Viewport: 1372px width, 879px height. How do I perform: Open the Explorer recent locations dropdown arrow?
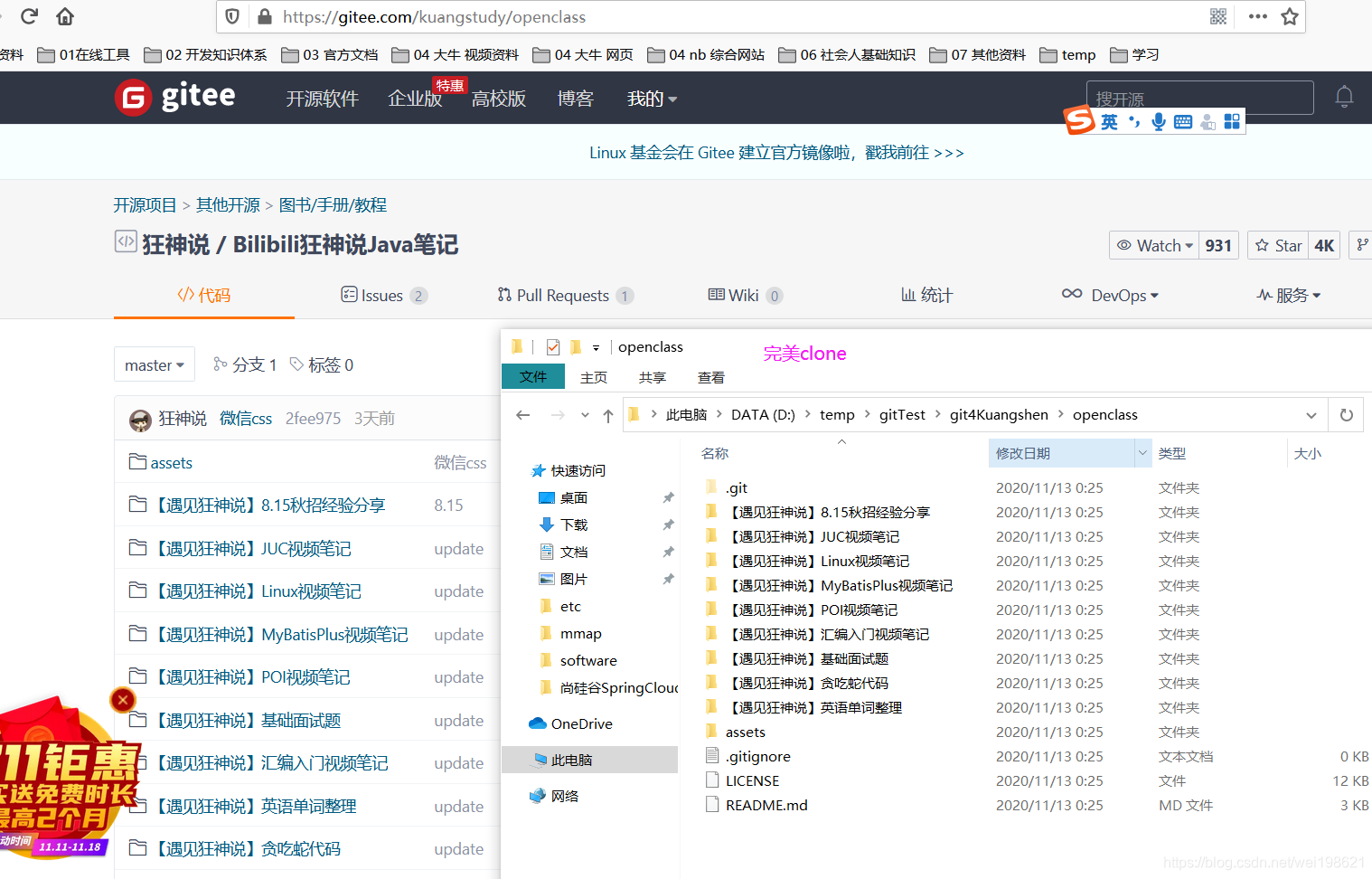[x=585, y=415]
